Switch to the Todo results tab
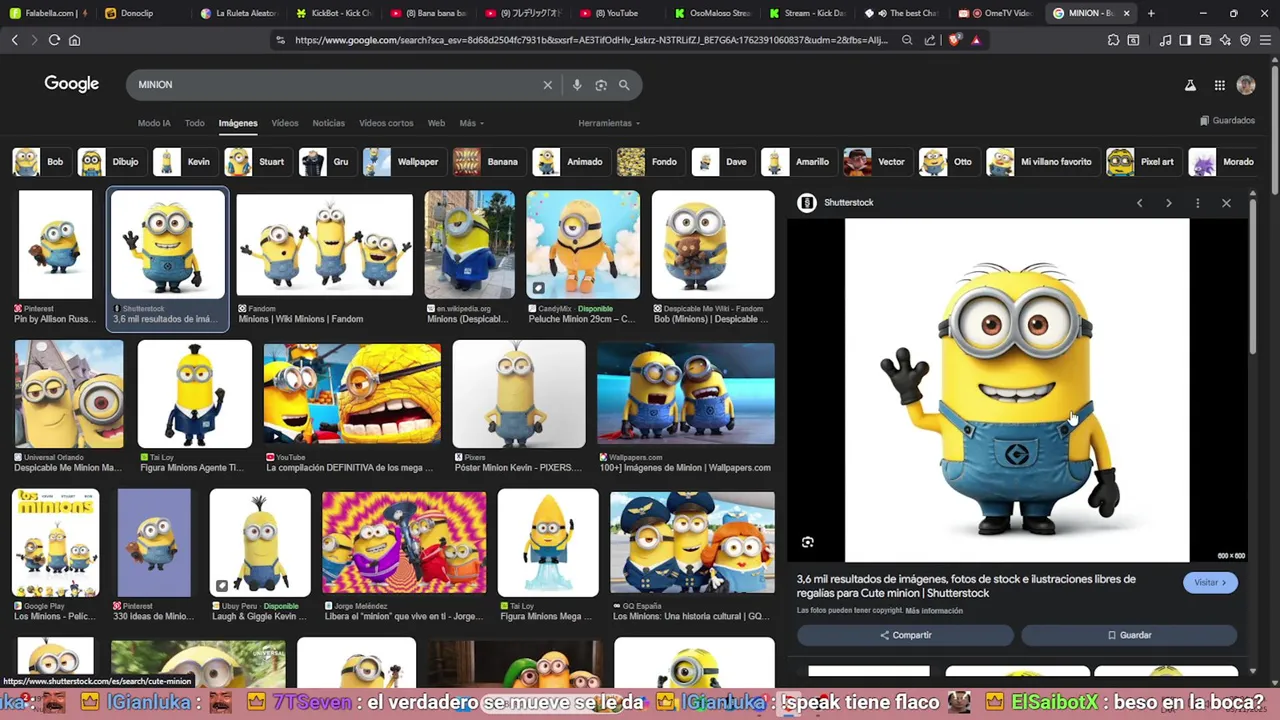The width and height of the screenshot is (1280, 720). [x=195, y=123]
